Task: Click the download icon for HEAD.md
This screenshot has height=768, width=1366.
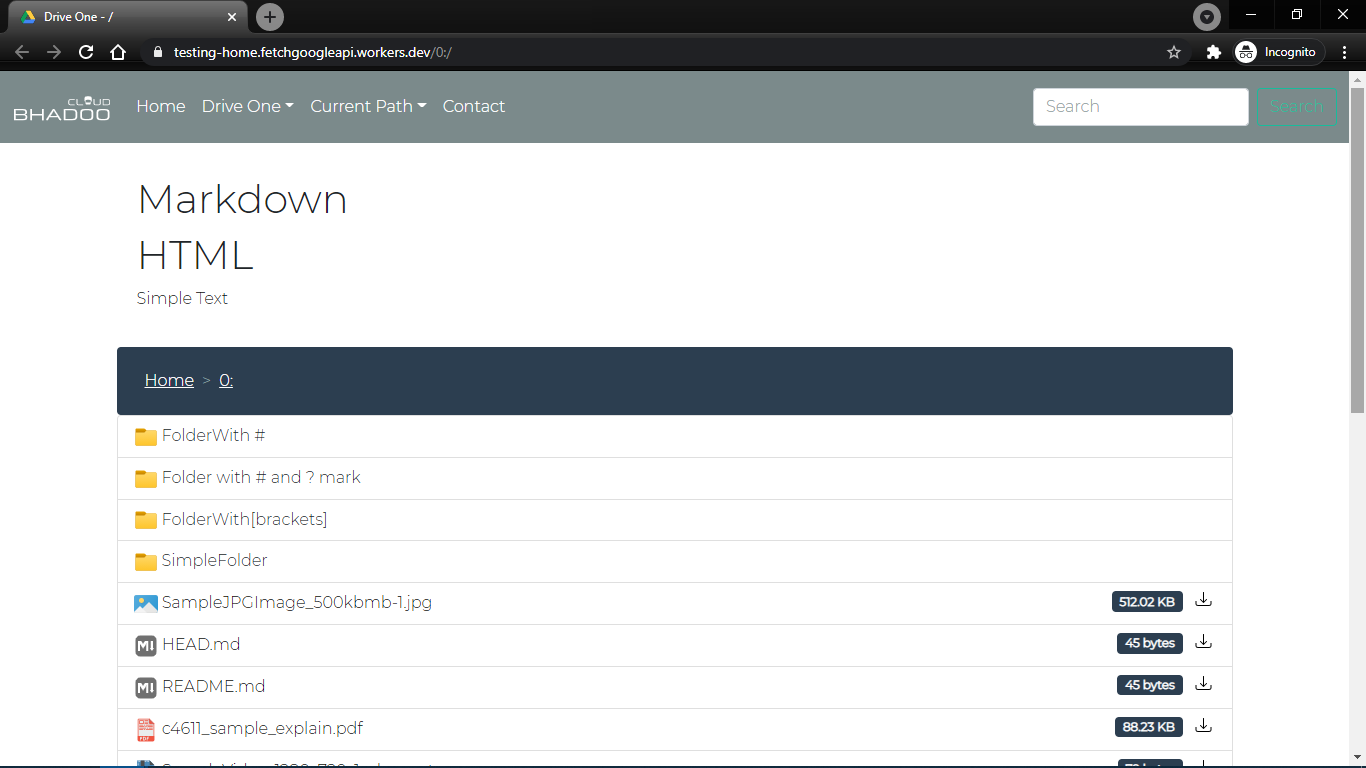Action: pos(1203,642)
